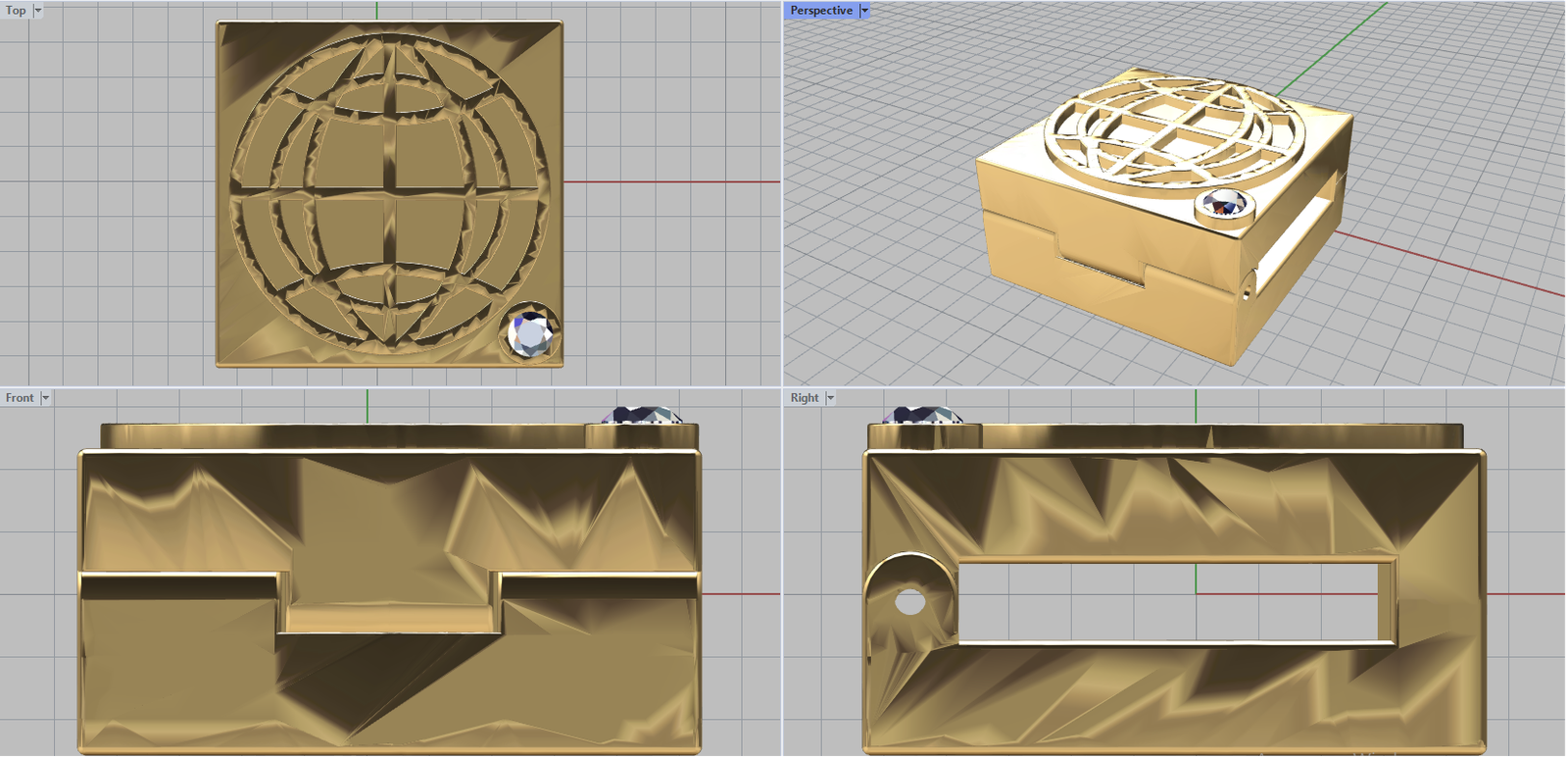Click the red X-axis line in Top viewport

tap(671, 182)
